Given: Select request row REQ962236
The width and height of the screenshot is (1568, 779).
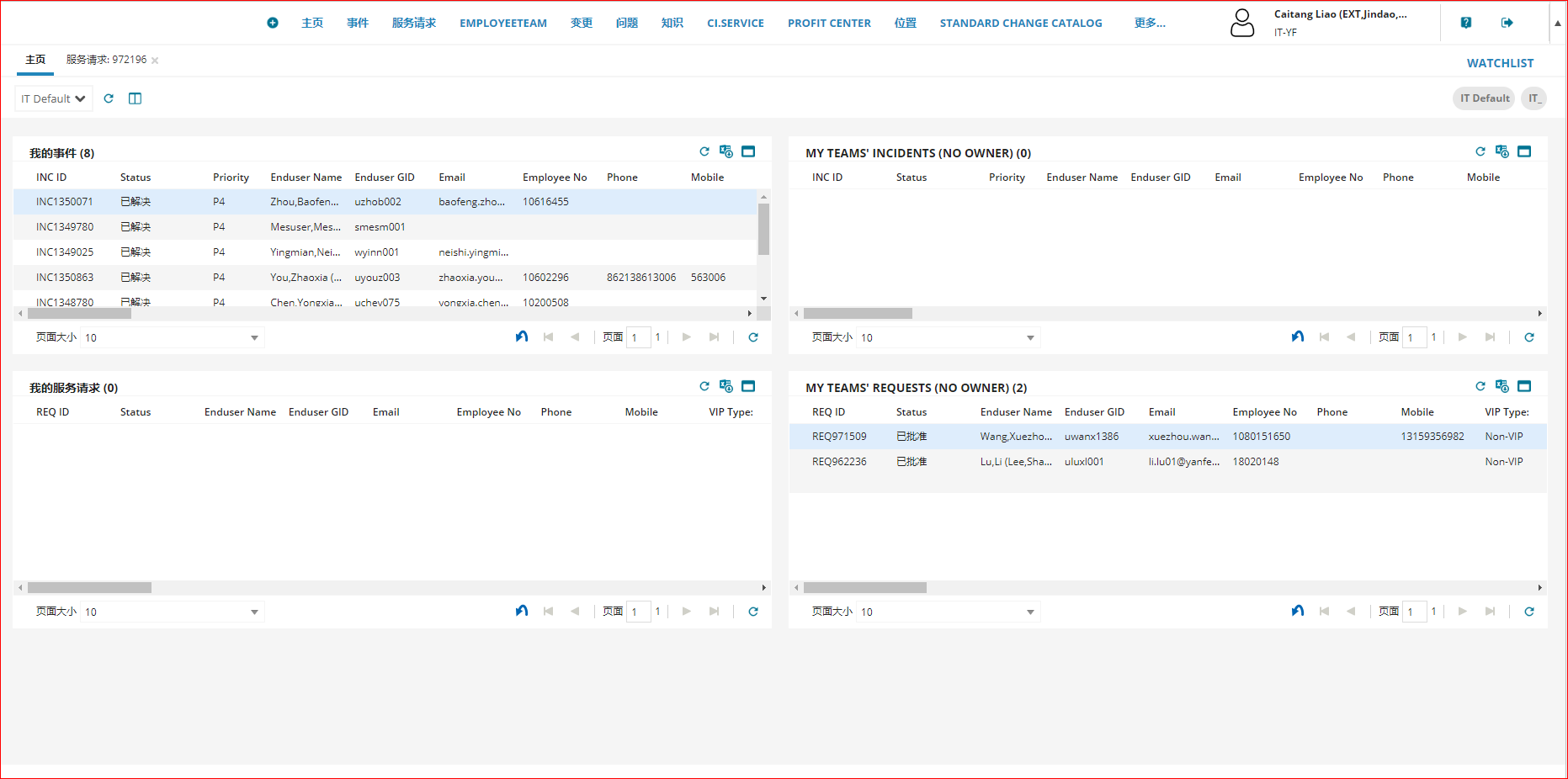Looking at the screenshot, I should 1167,462.
